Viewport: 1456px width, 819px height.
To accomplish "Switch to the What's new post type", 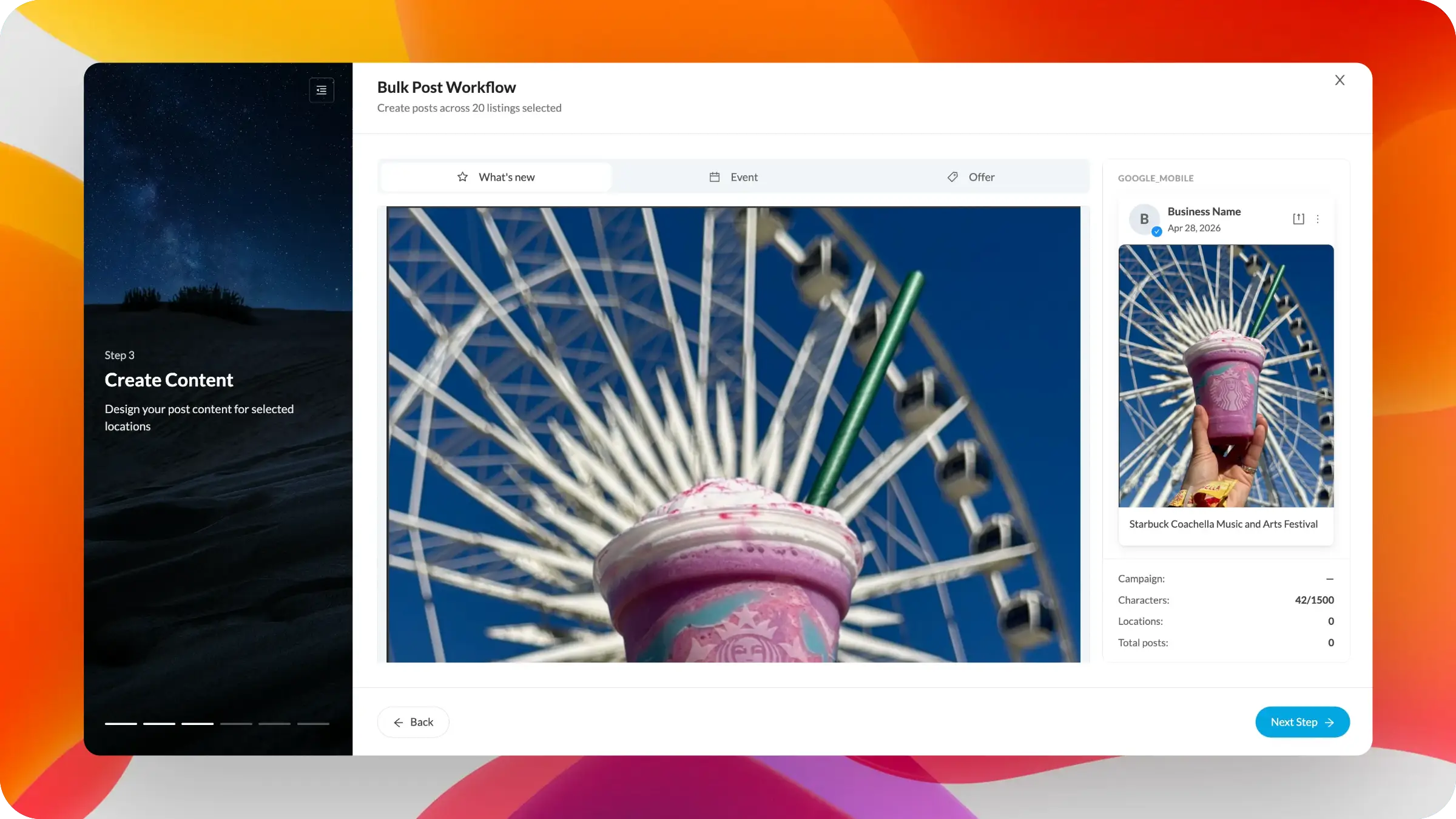I will [x=496, y=177].
